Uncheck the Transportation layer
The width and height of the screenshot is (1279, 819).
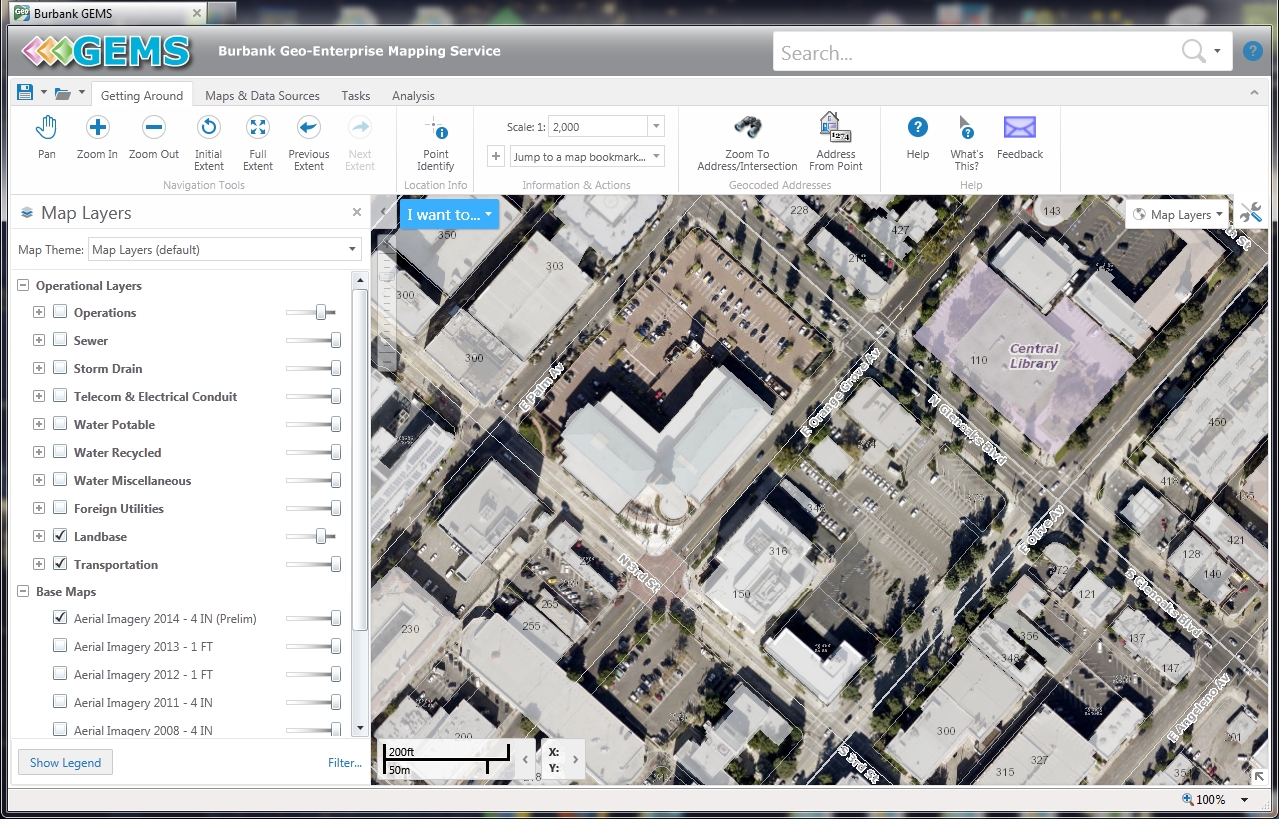coord(60,564)
